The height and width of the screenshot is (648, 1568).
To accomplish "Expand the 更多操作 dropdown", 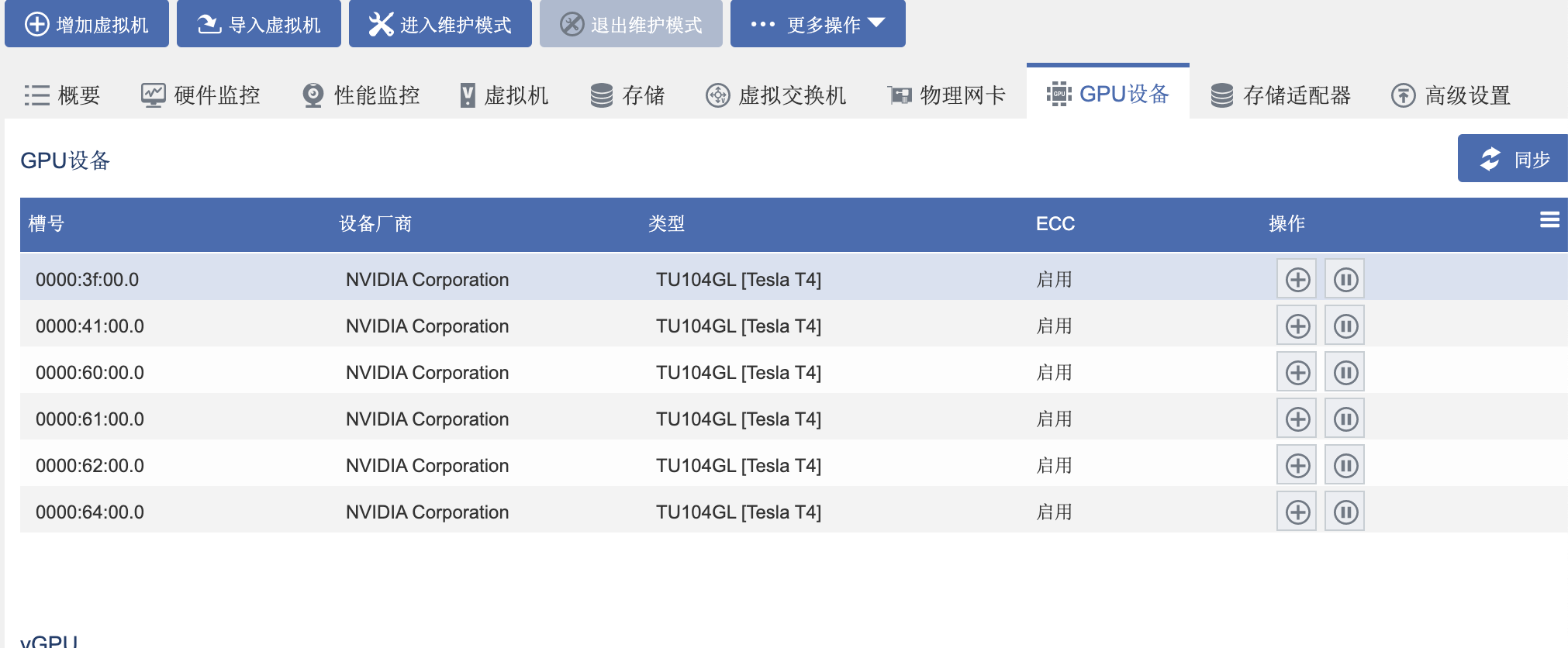I will click(x=817, y=24).
